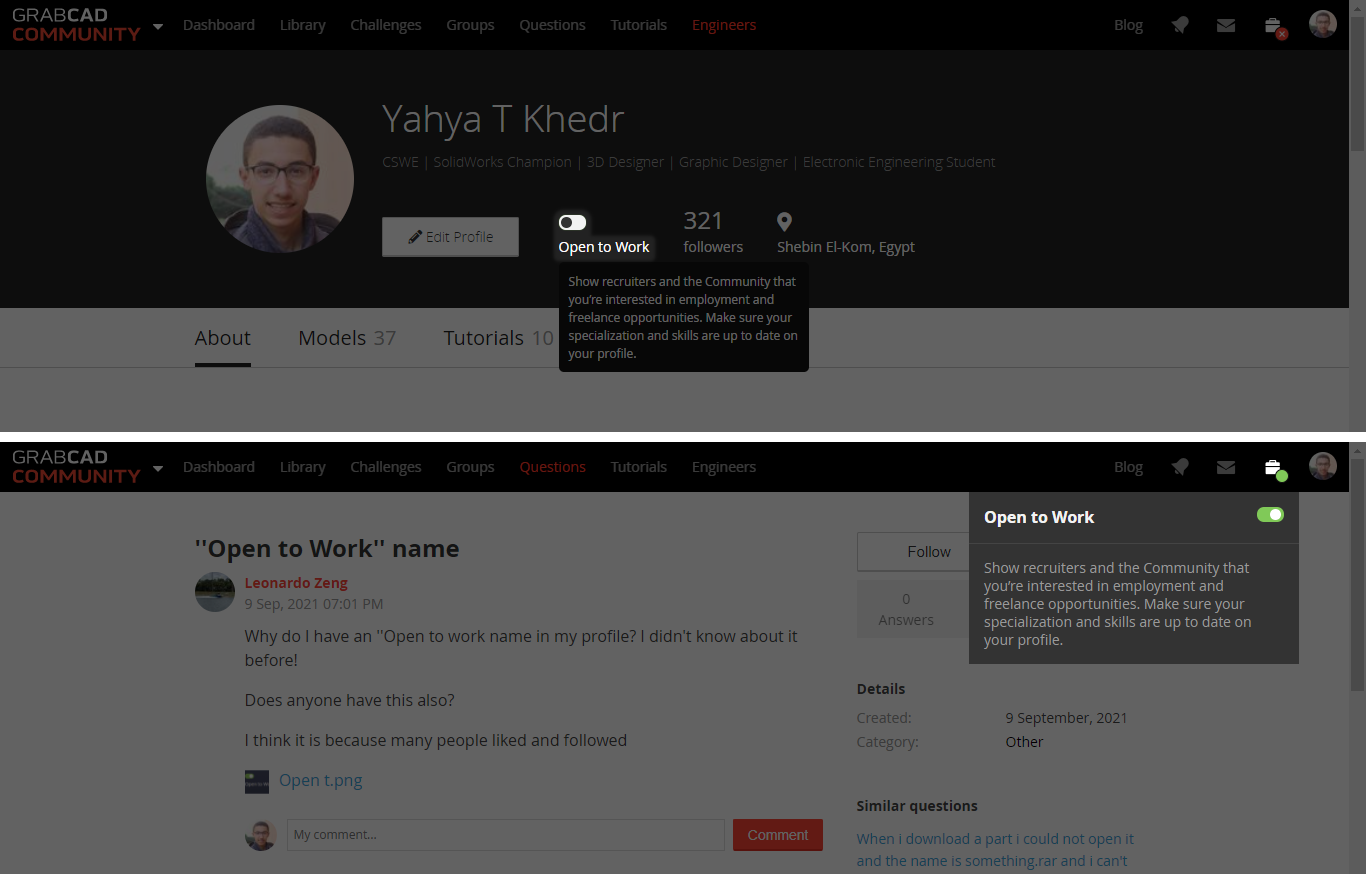Switch to the Models 37 tab

click(347, 338)
